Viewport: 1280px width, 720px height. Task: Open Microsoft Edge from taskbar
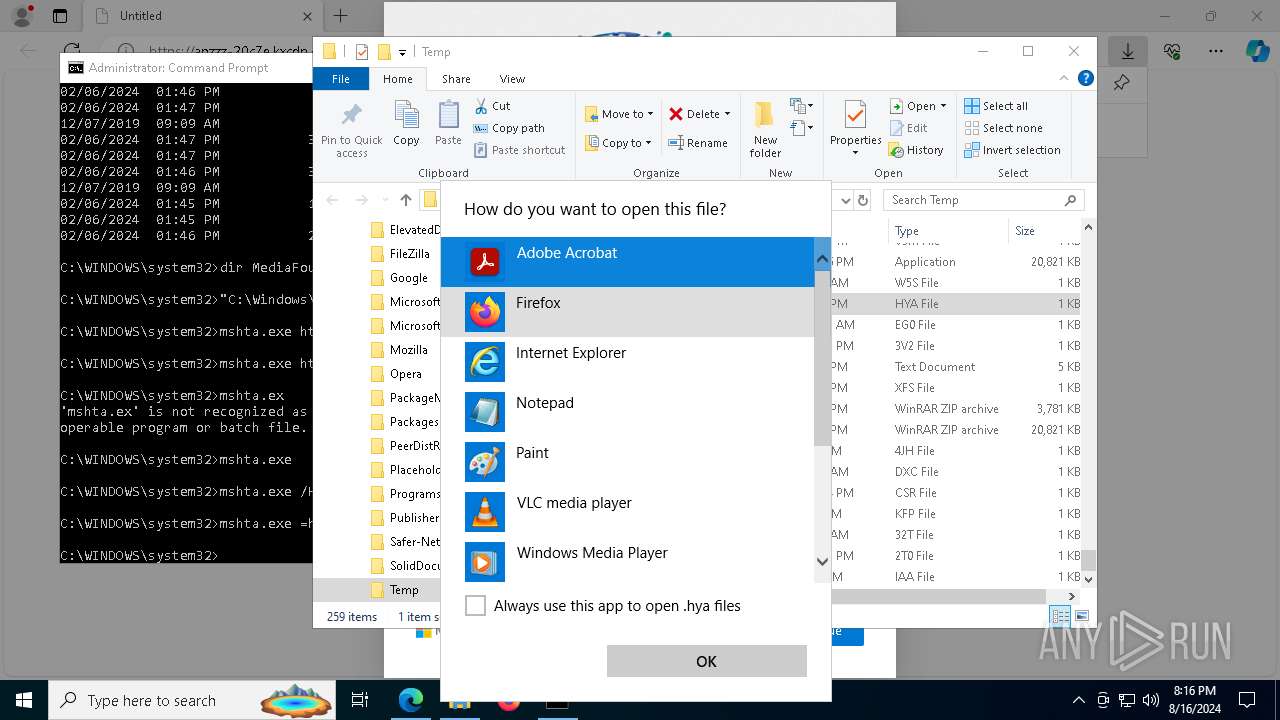coord(411,700)
